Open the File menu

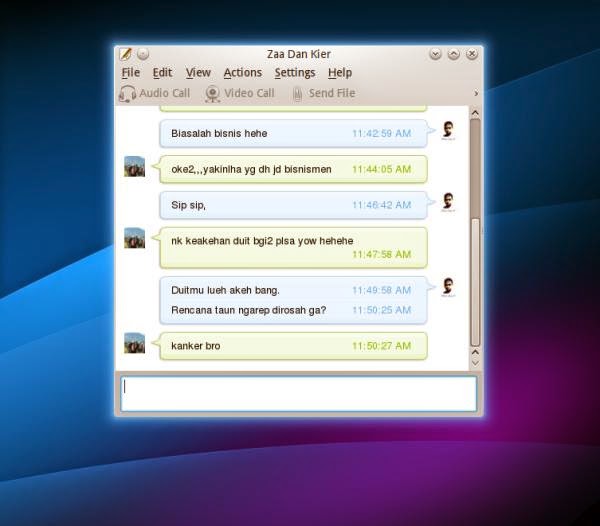[x=131, y=72]
